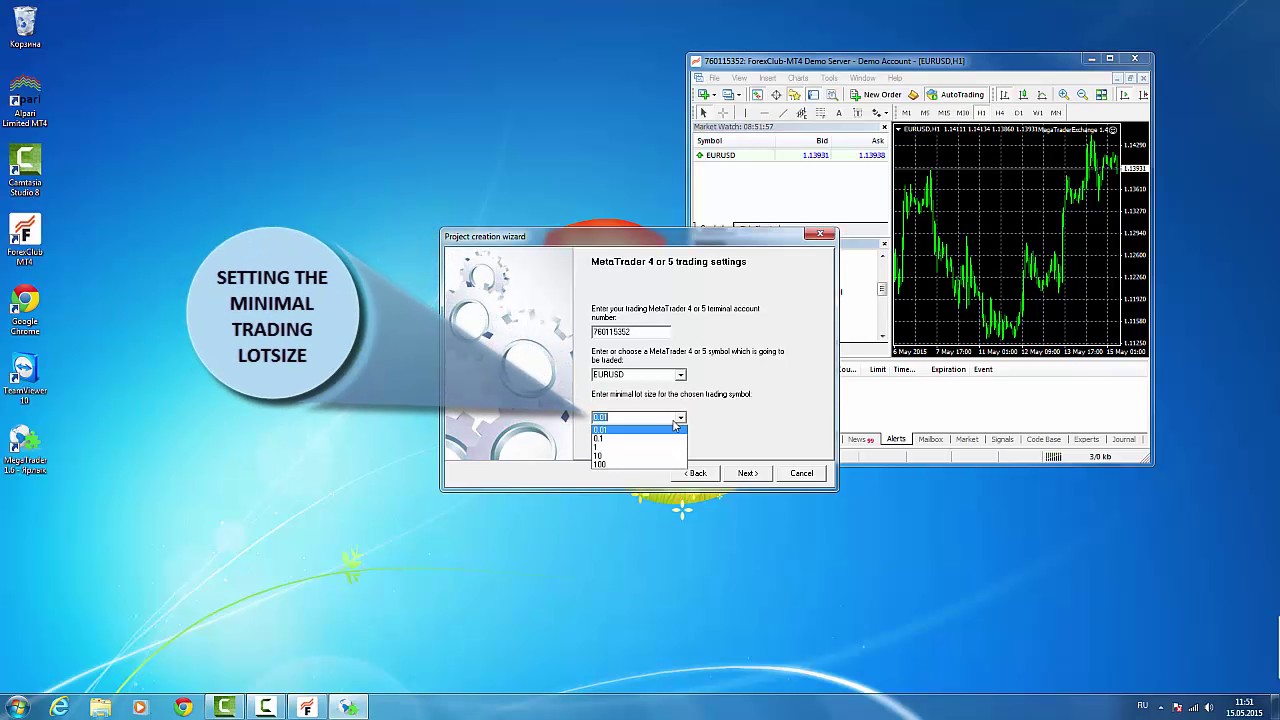This screenshot has height=720, width=1280.
Task: Open the TeamViewer 10 desktop icon
Action: coord(25,380)
